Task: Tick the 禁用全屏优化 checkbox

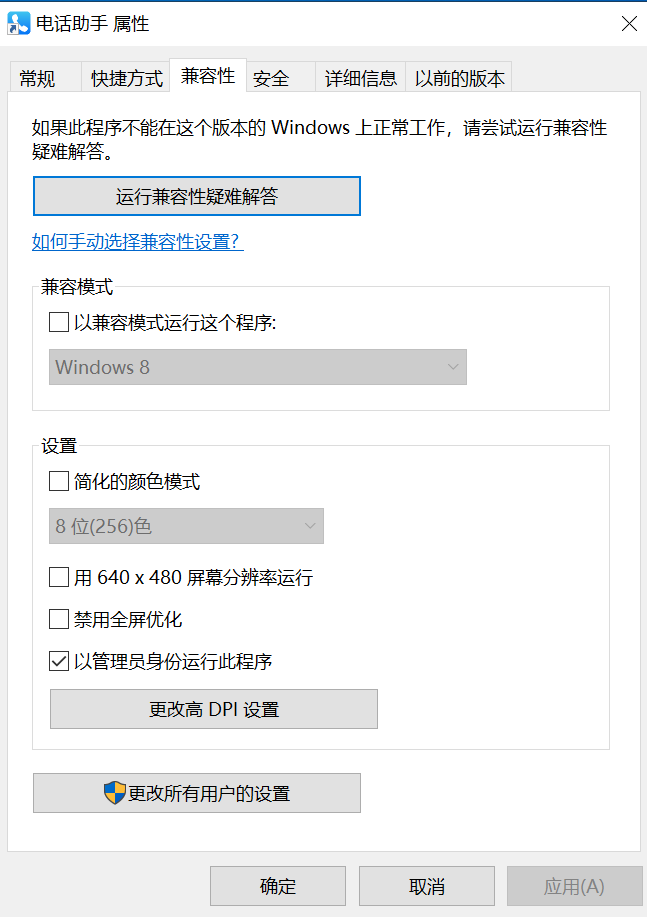Action: (58, 619)
